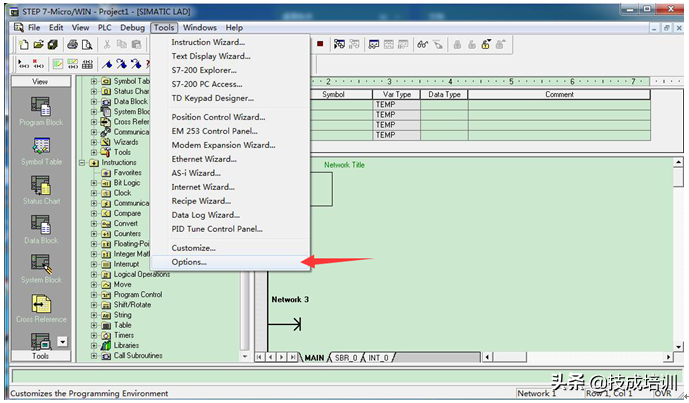This screenshot has height=403, width=689.
Task: Click the Delete Network toolbar icon
Action: 39,64
